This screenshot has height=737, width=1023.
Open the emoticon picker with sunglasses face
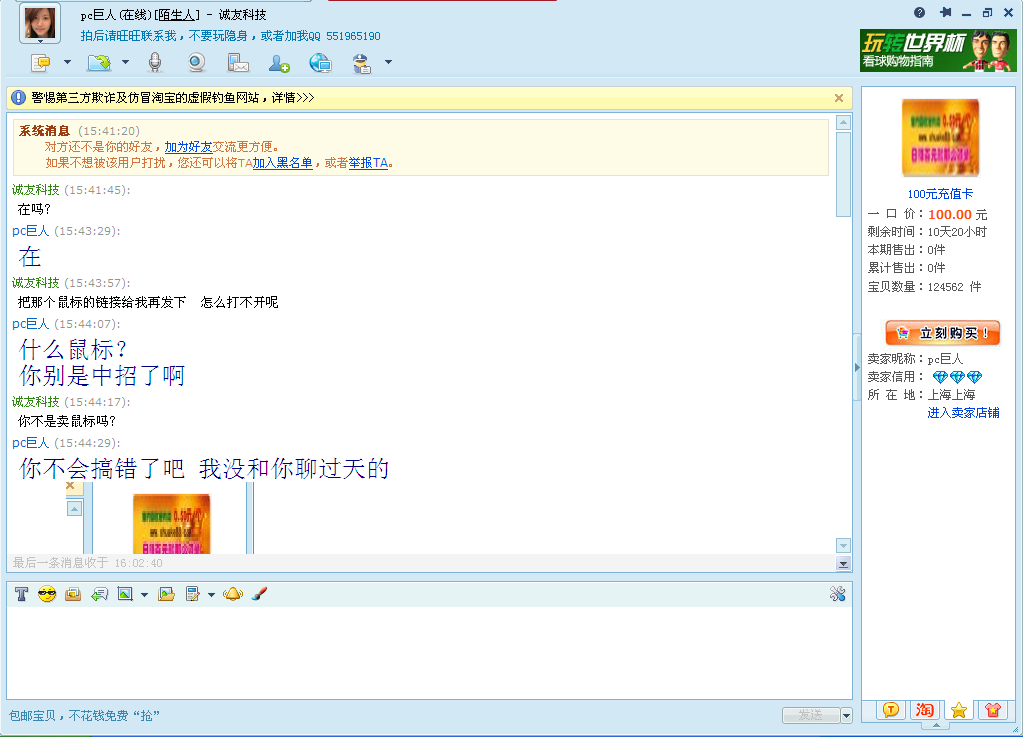click(46, 594)
